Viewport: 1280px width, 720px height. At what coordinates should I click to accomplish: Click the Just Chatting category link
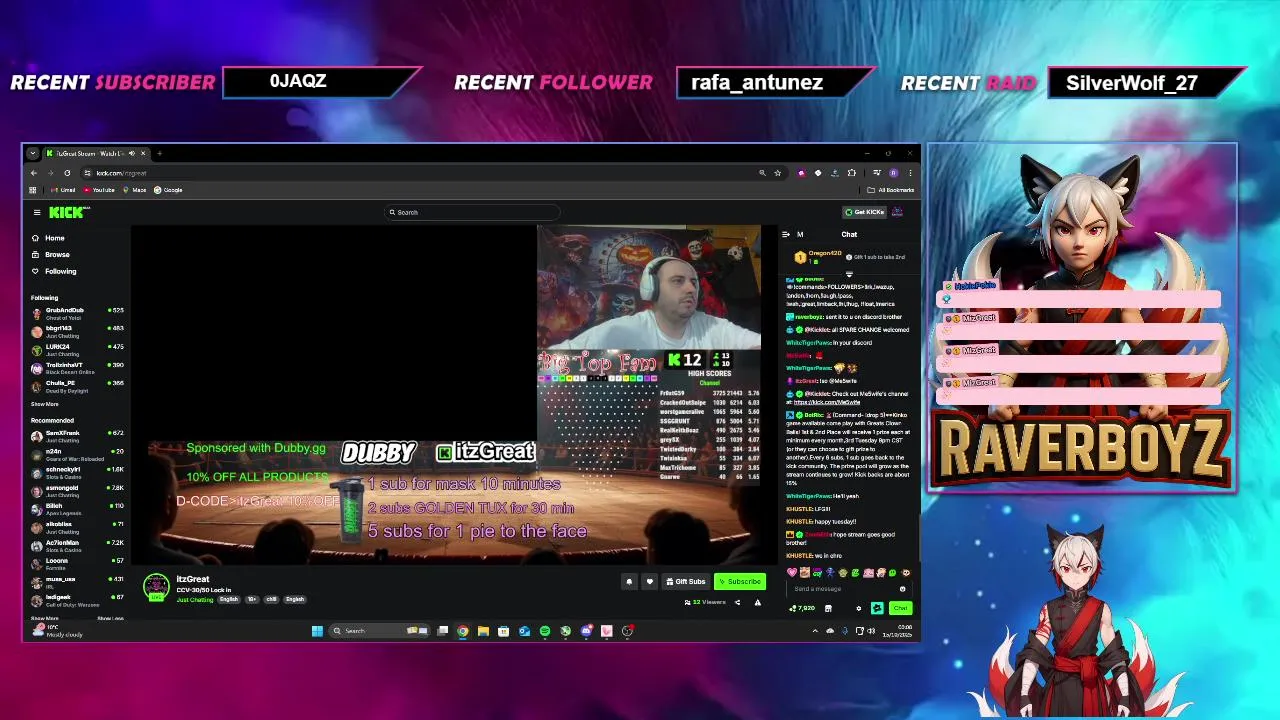[194, 599]
